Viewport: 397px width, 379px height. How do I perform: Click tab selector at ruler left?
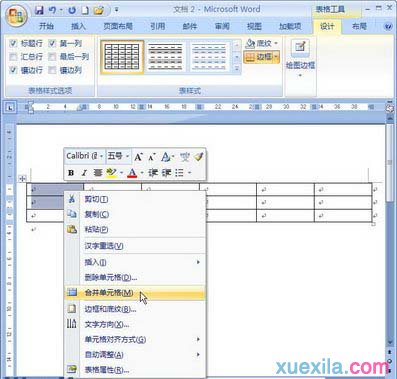(x=10, y=107)
